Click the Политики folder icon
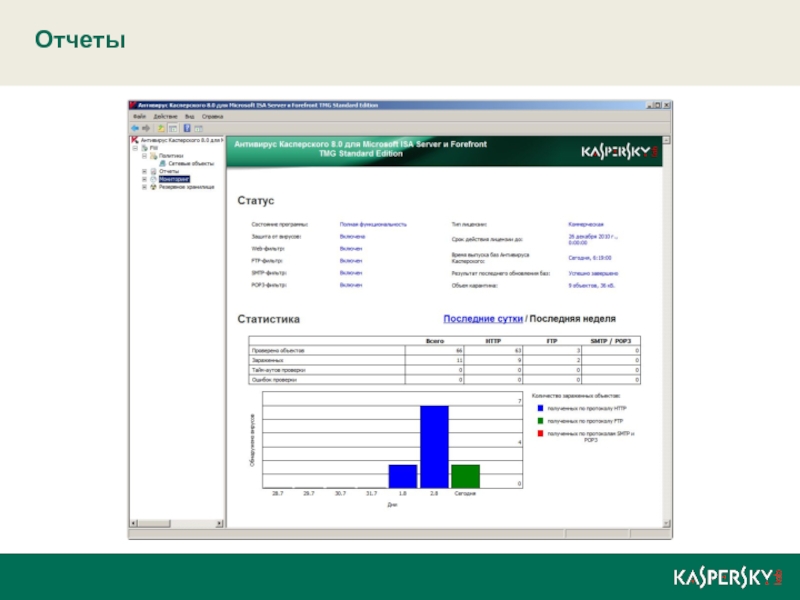800x600 pixels. 154,156
